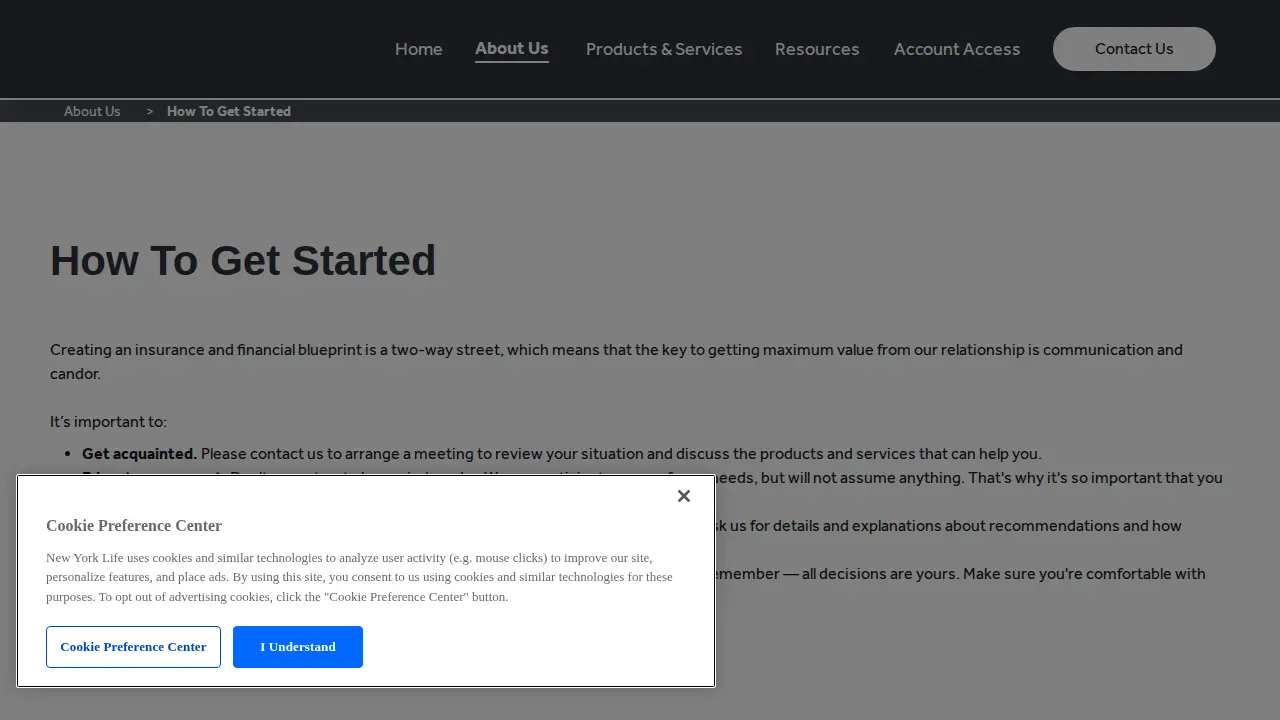Click the bold Get acquainted. bullet text
This screenshot has width=1280, height=720.
140,454
